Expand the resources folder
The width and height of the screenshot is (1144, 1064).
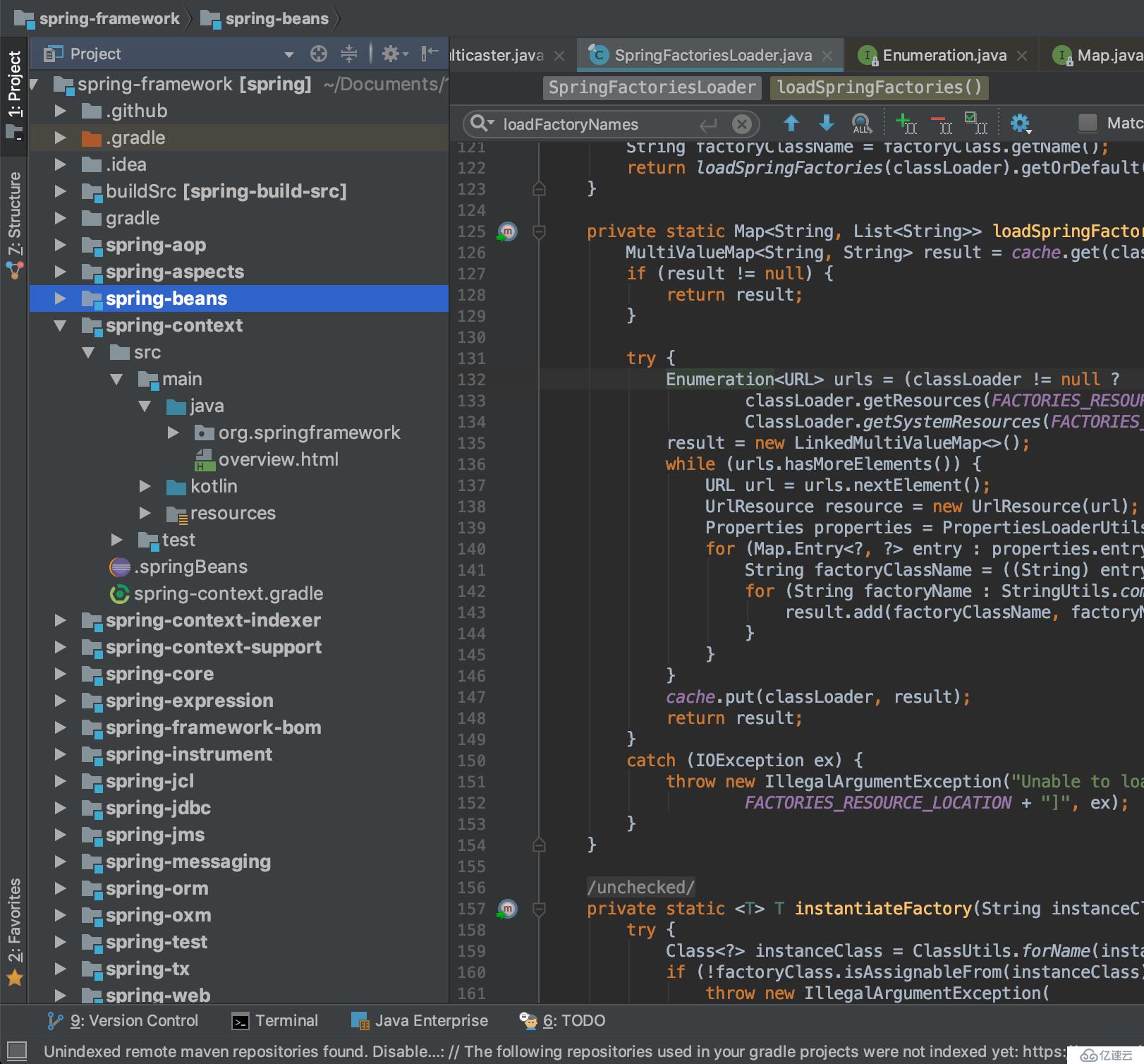145,513
